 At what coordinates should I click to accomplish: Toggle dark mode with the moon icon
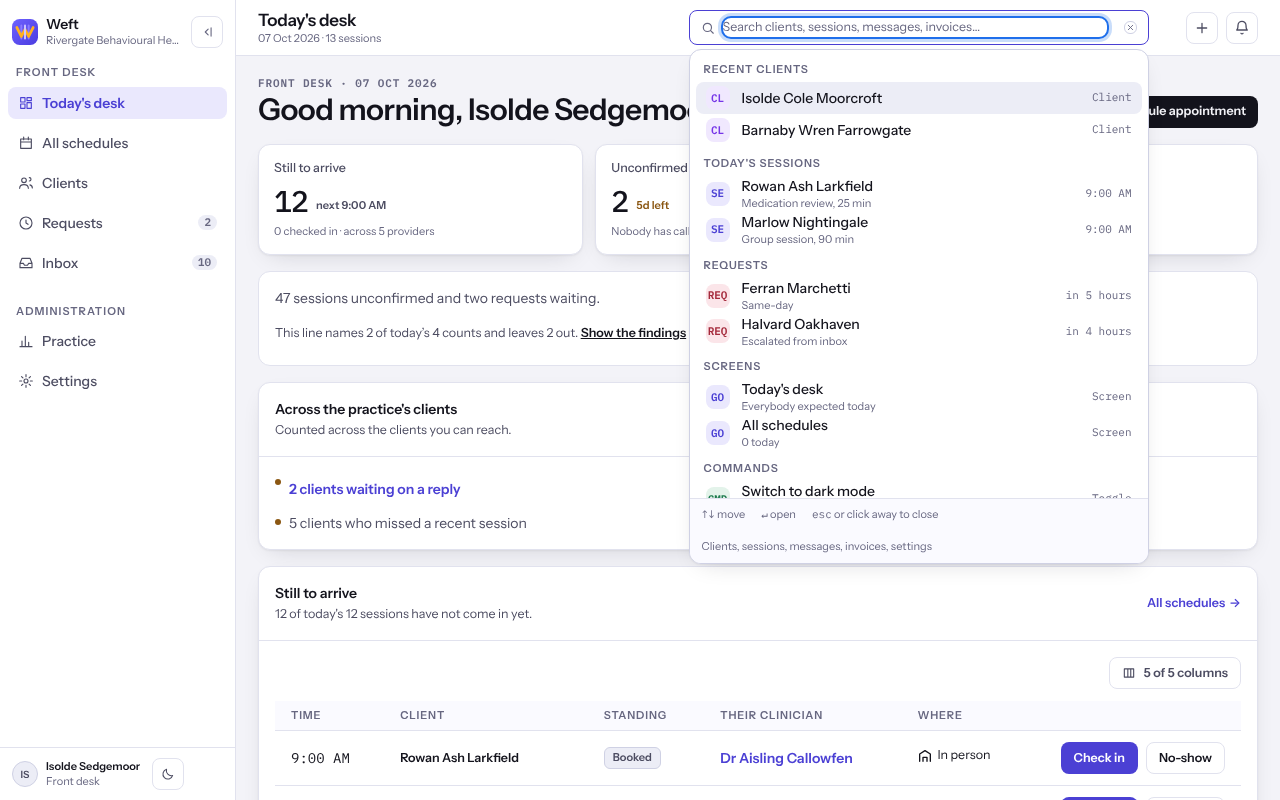(x=168, y=774)
